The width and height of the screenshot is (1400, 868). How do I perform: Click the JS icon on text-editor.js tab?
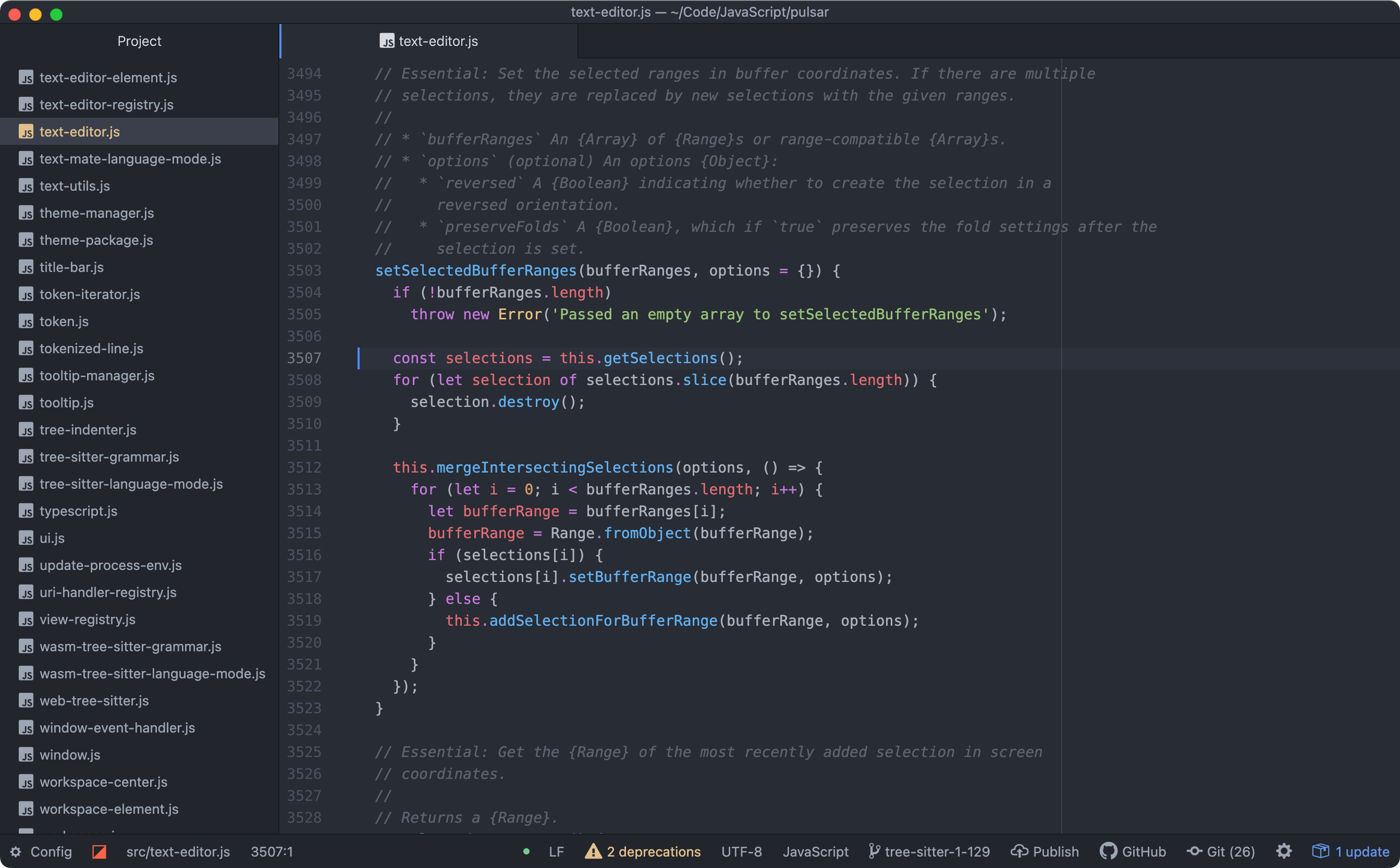tap(387, 41)
